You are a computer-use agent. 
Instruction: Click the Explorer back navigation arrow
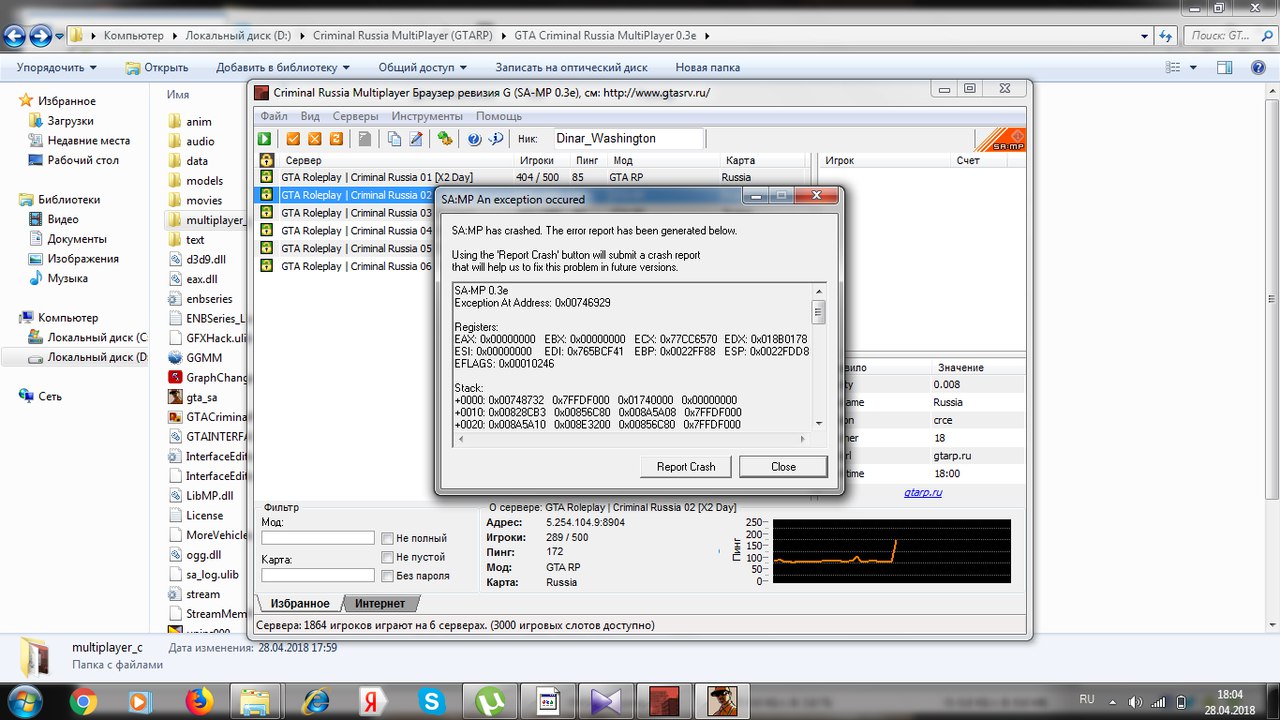(15, 36)
